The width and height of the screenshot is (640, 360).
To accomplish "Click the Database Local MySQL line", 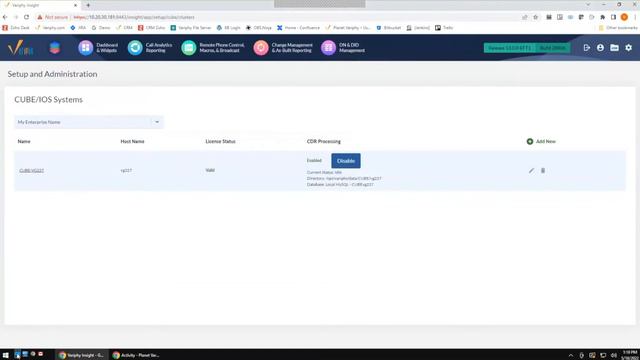I will tap(340, 184).
